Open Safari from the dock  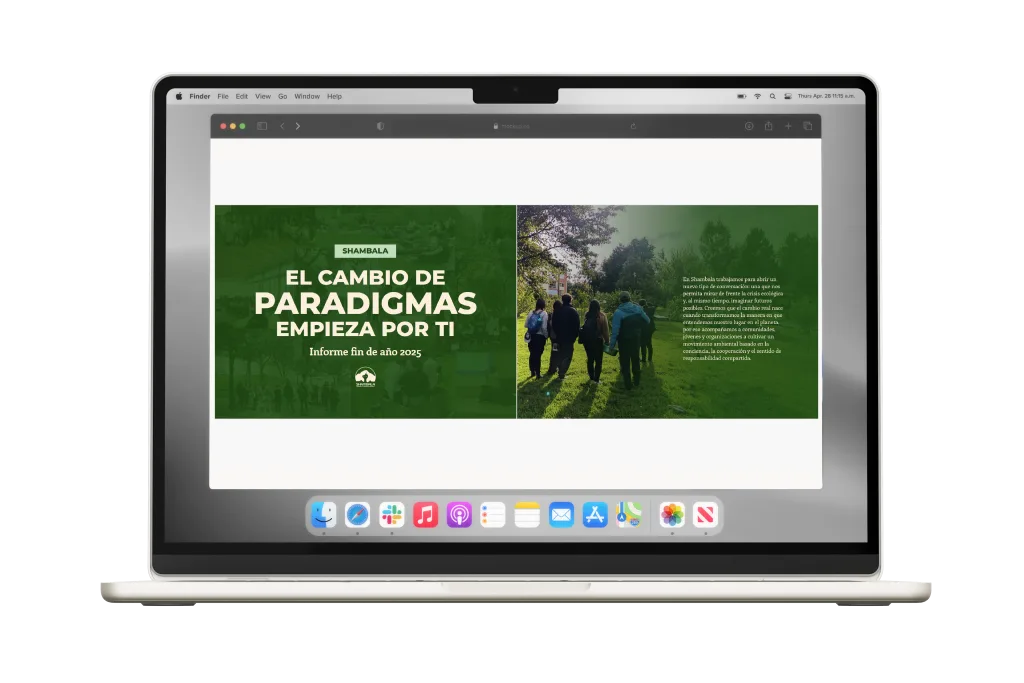pyautogui.click(x=357, y=515)
